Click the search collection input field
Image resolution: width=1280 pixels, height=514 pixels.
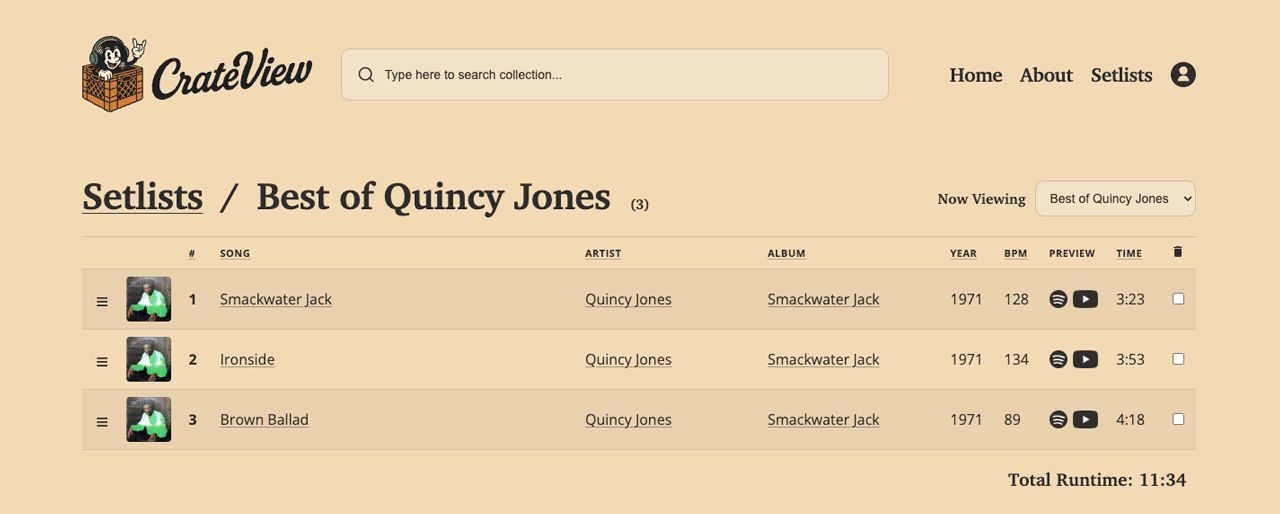[614, 75]
